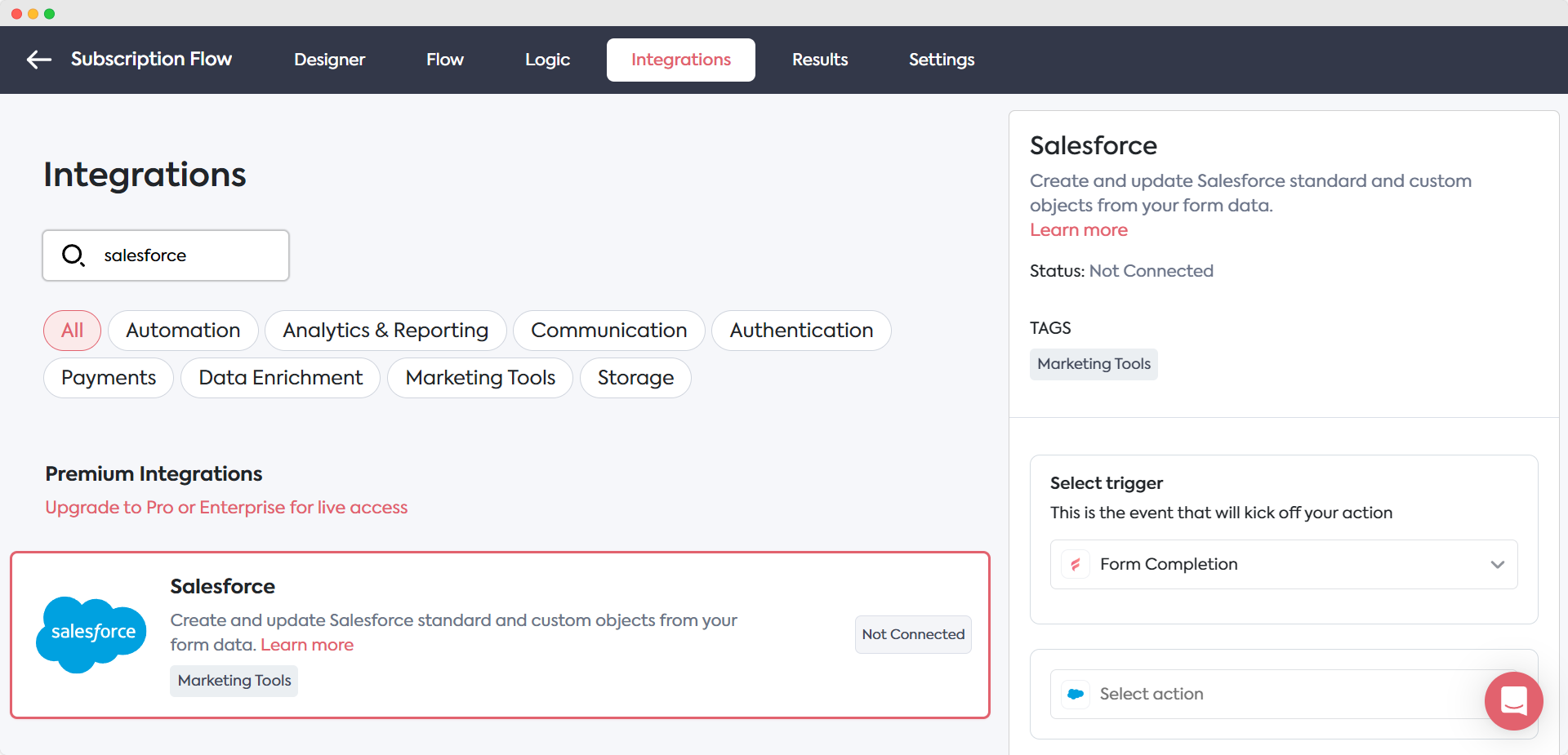Switch to the Flow tab
1568x755 pixels.
click(x=444, y=60)
